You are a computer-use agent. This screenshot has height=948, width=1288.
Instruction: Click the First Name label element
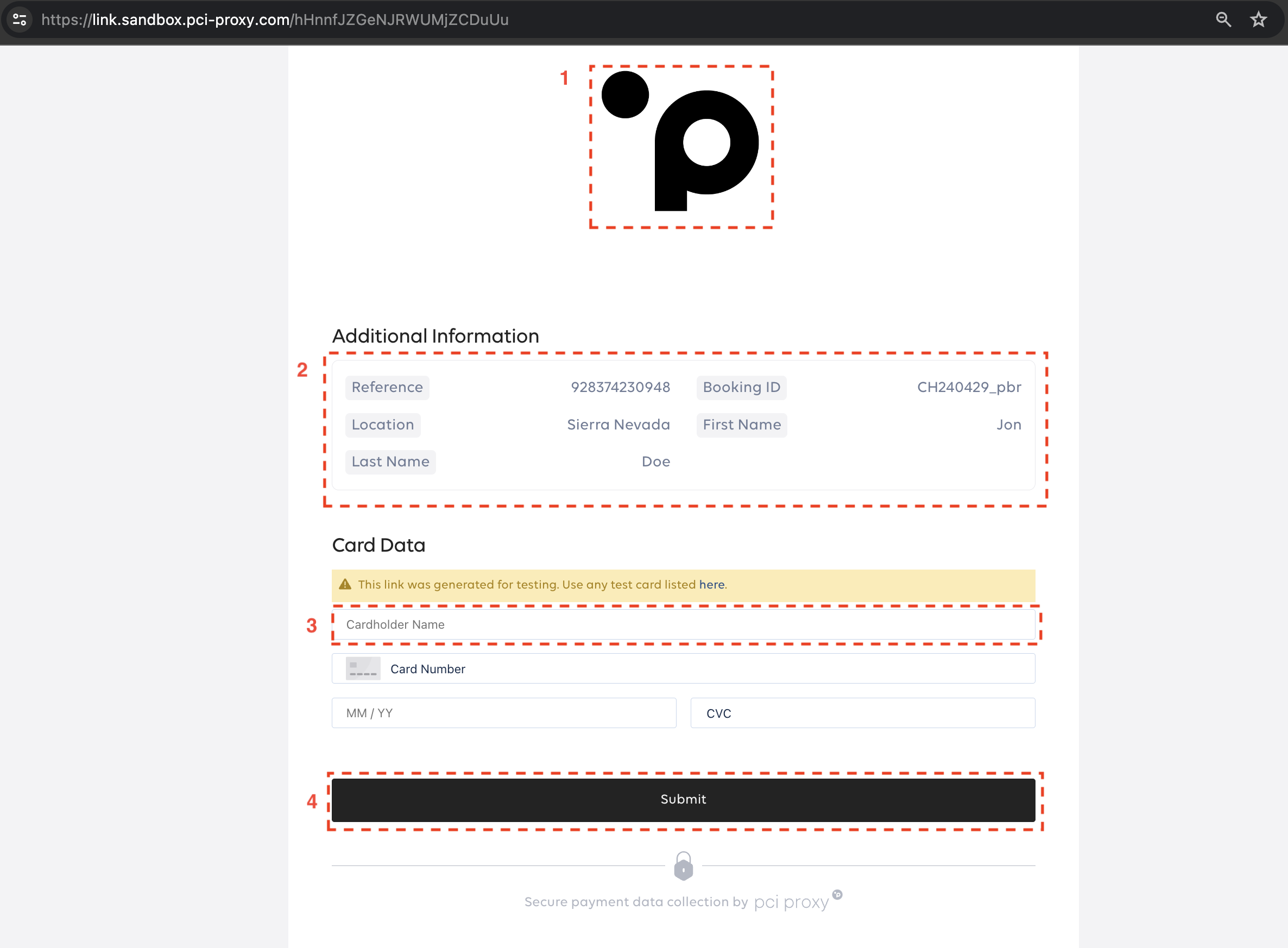[742, 424]
